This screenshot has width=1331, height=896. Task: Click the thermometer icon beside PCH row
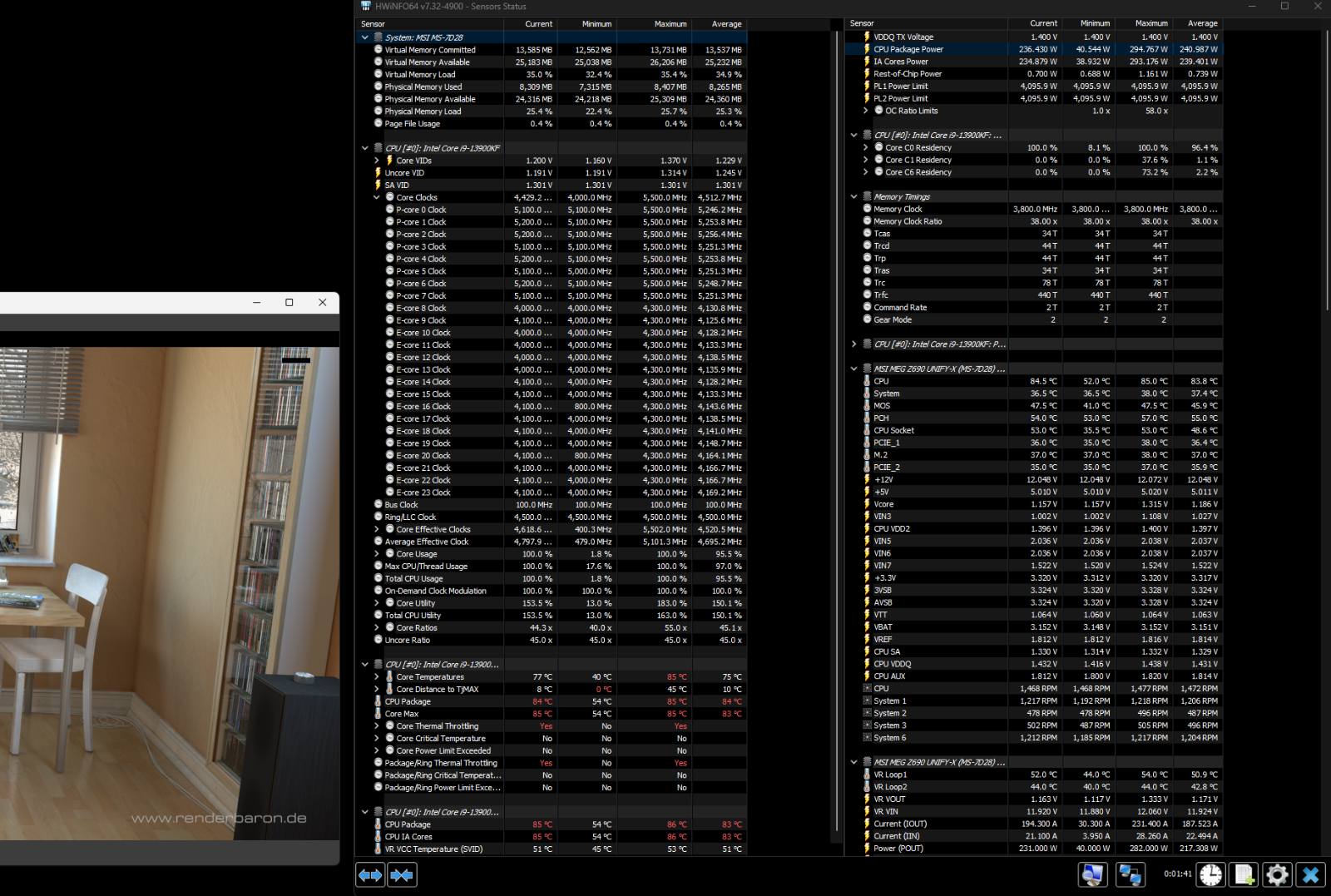pyautogui.click(x=867, y=418)
